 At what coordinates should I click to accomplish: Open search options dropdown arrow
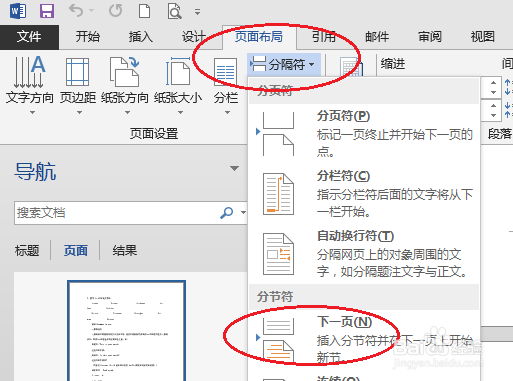[x=243, y=212]
